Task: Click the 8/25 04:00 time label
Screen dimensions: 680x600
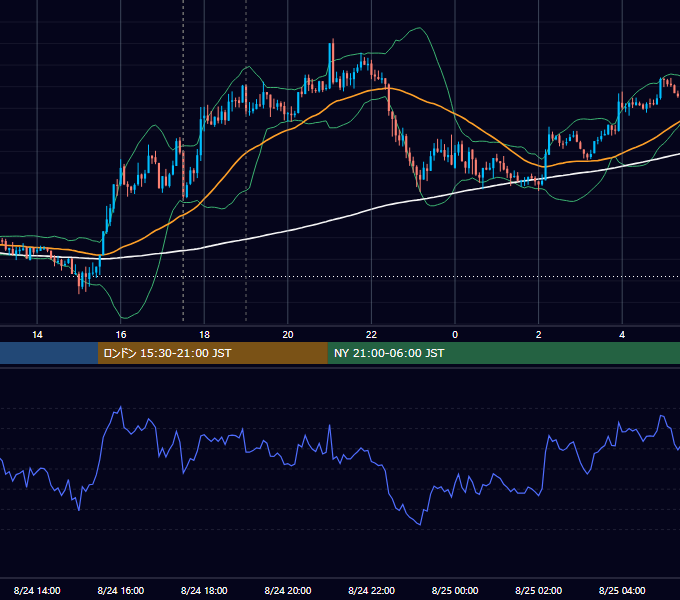Action: click(622, 590)
